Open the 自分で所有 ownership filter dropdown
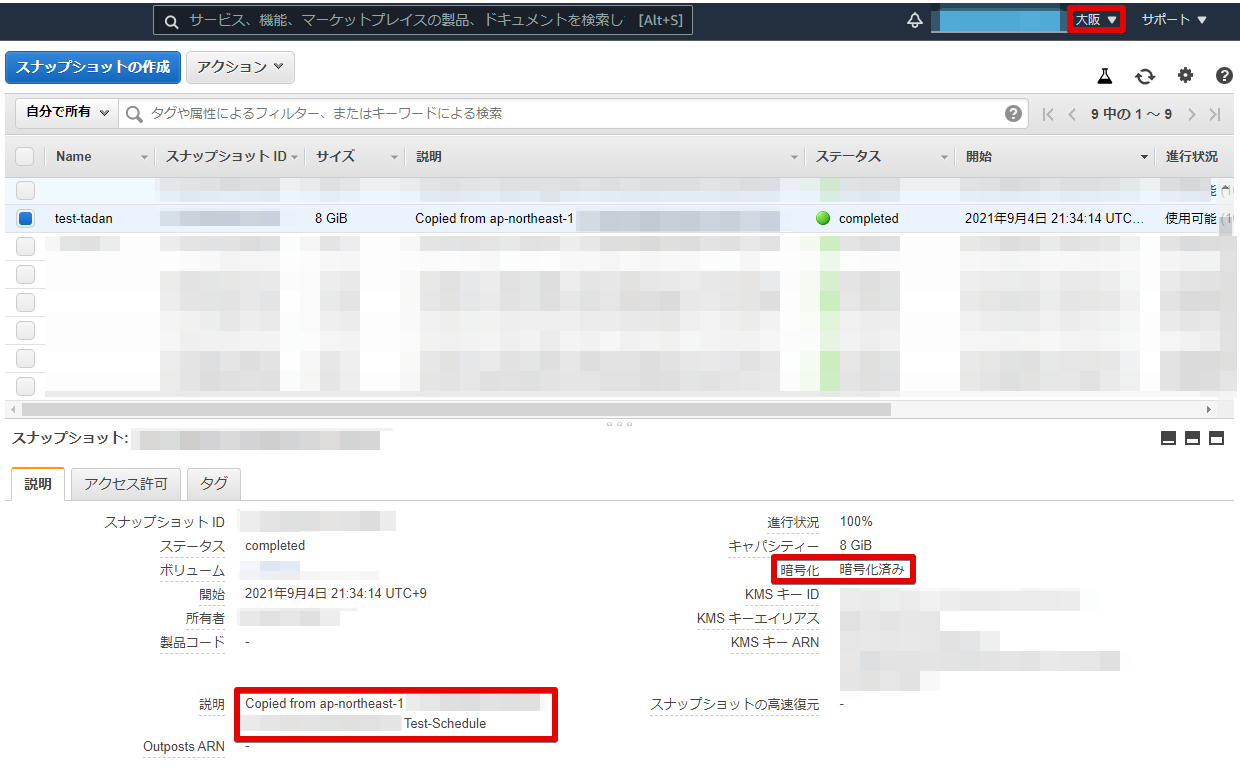This screenshot has width=1240, height=771. 64,113
